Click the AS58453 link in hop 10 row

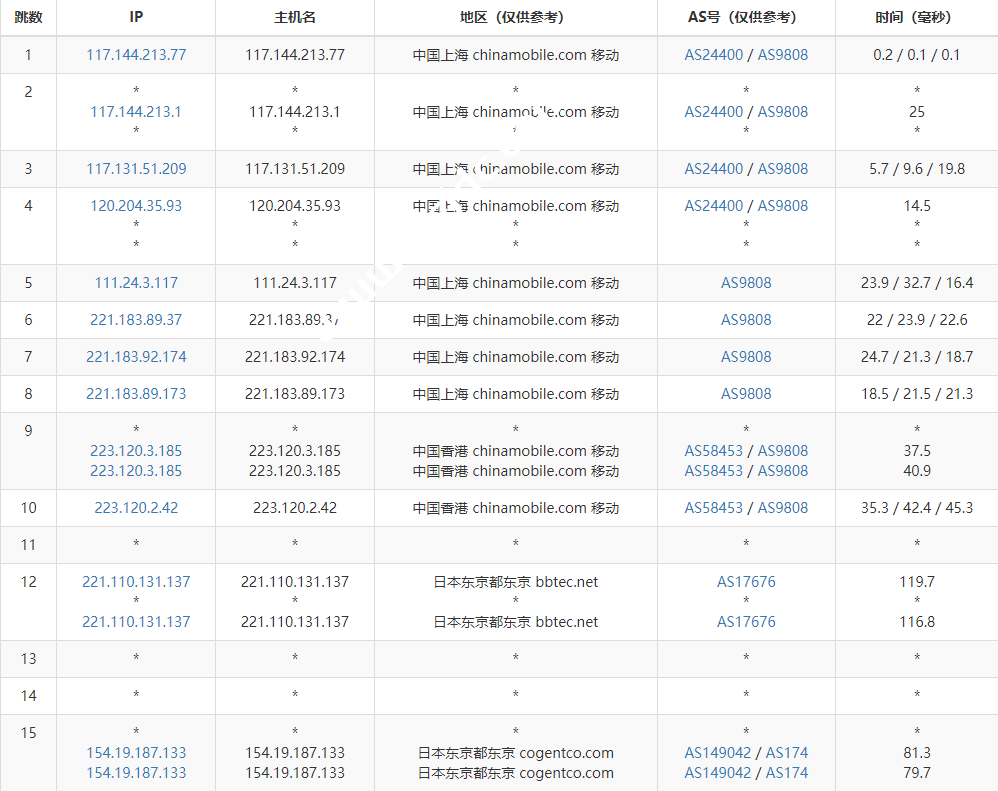pyautogui.click(x=713, y=508)
